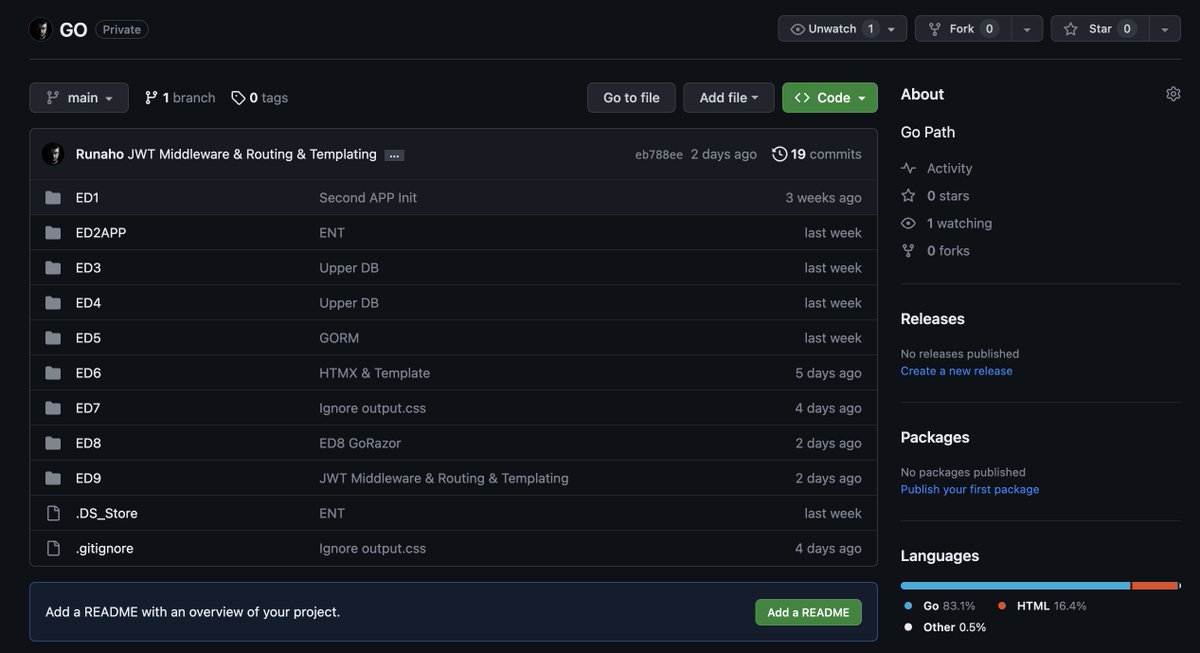Click the HTML 16.4% language entry
1200x653 pixels.
click(x=1041, y=606)
